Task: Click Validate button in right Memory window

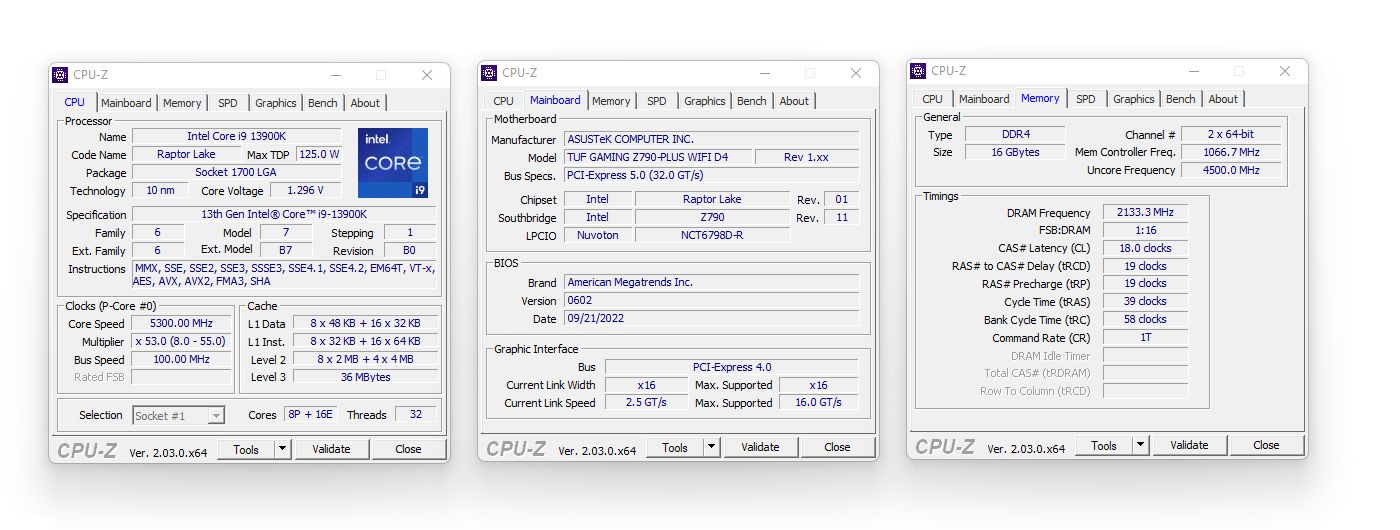Action: [x=1189, y=445]
